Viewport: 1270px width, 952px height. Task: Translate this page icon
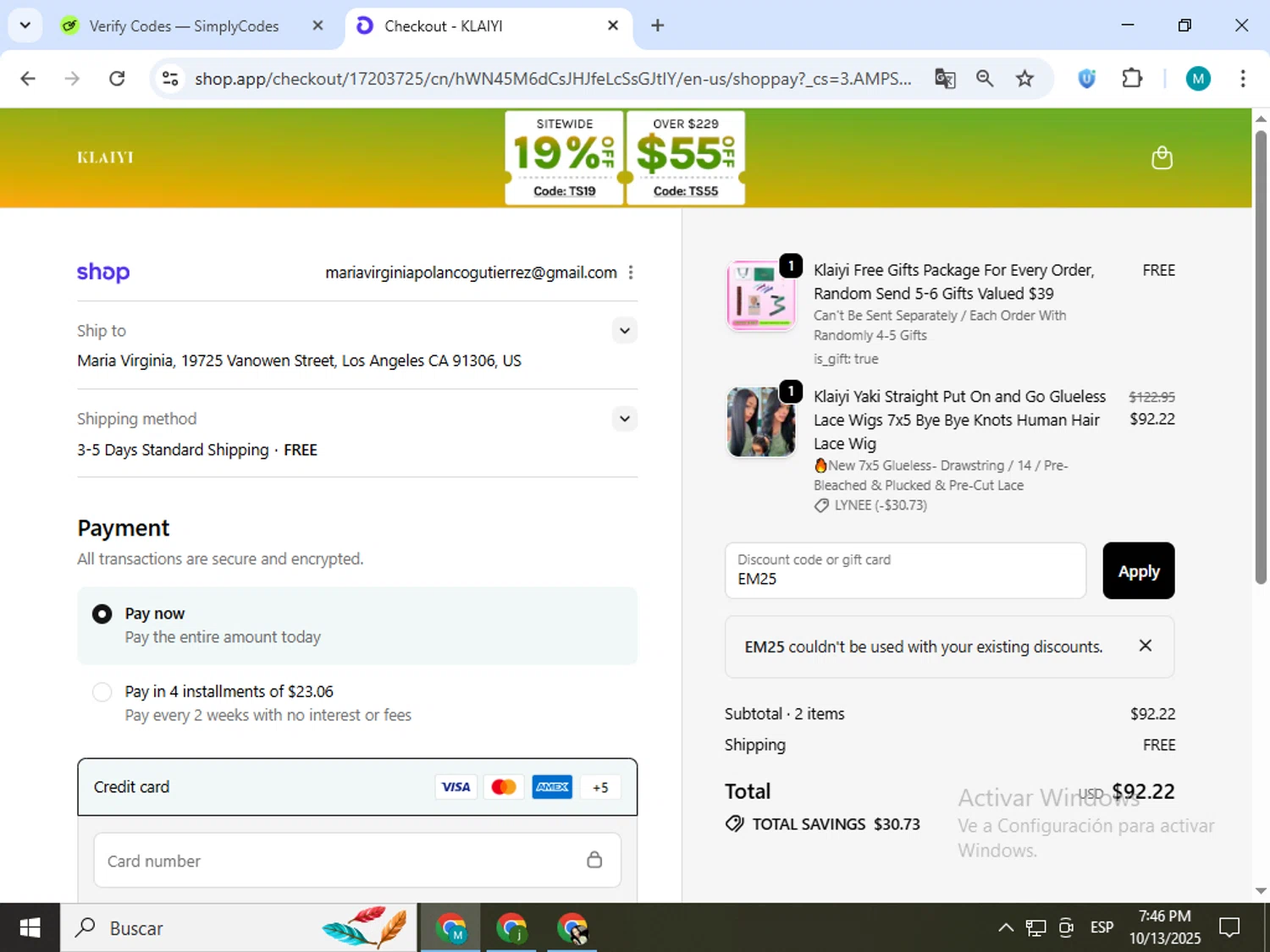945,79
